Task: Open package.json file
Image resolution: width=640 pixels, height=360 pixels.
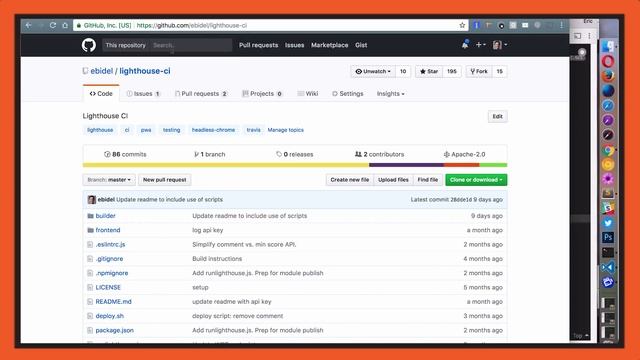Action: (x=115, y=330)
